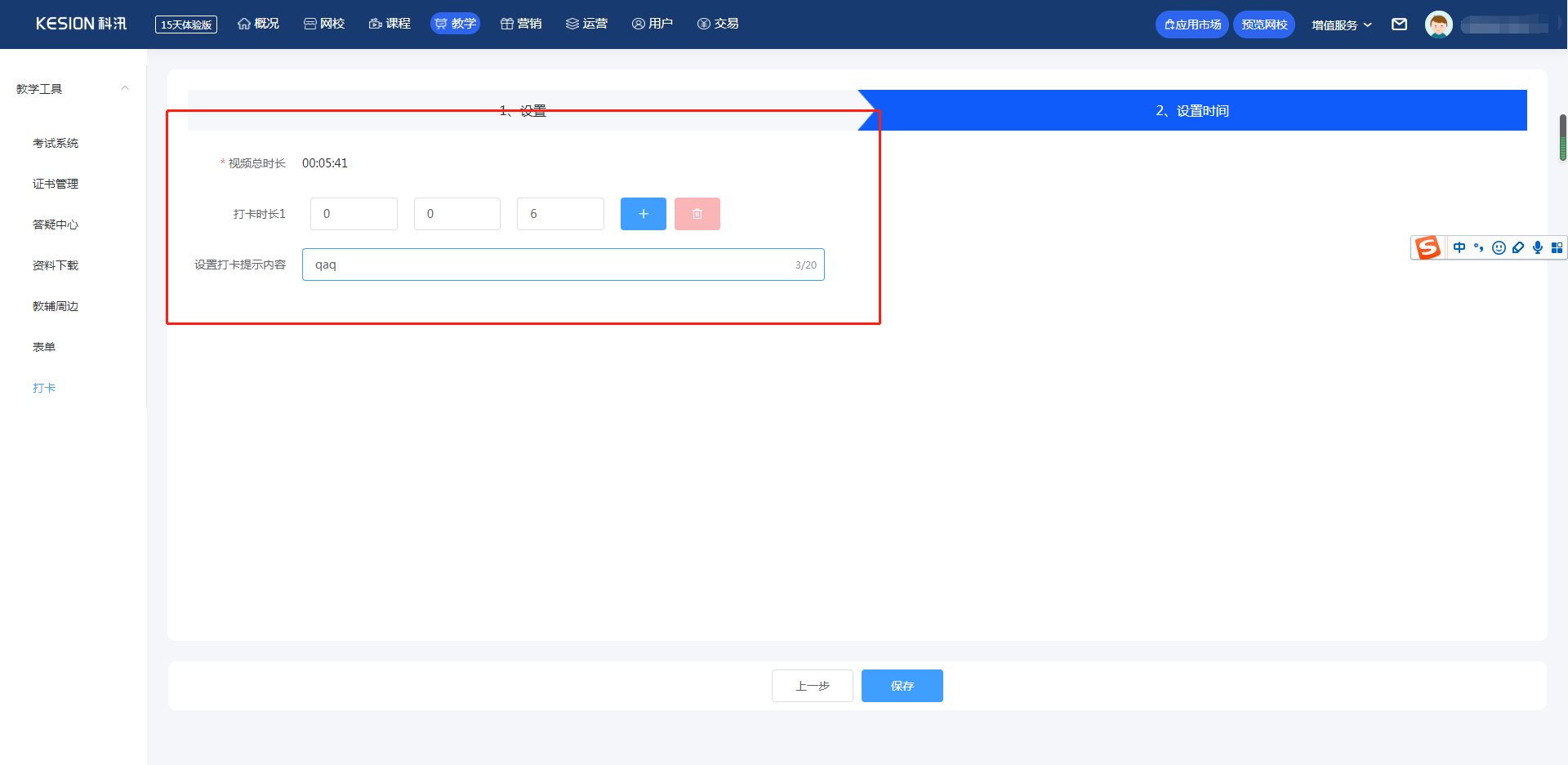
Task: Click the grid toolbox icon in IME toolbar
Action: [1557, 247]
